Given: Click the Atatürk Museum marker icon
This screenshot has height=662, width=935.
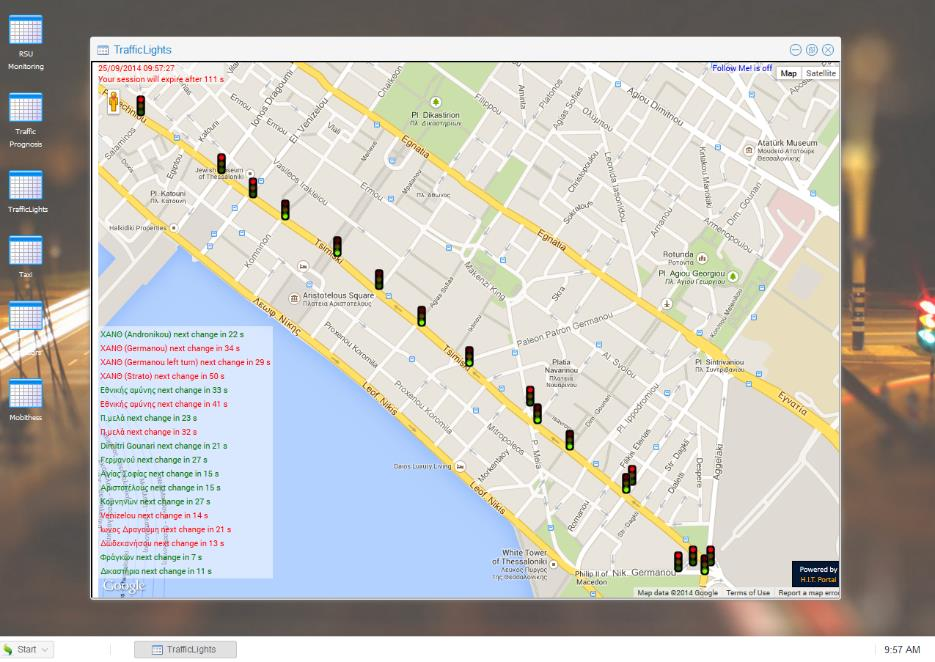Looking at the screenshot, I should [x=749, y=150].
